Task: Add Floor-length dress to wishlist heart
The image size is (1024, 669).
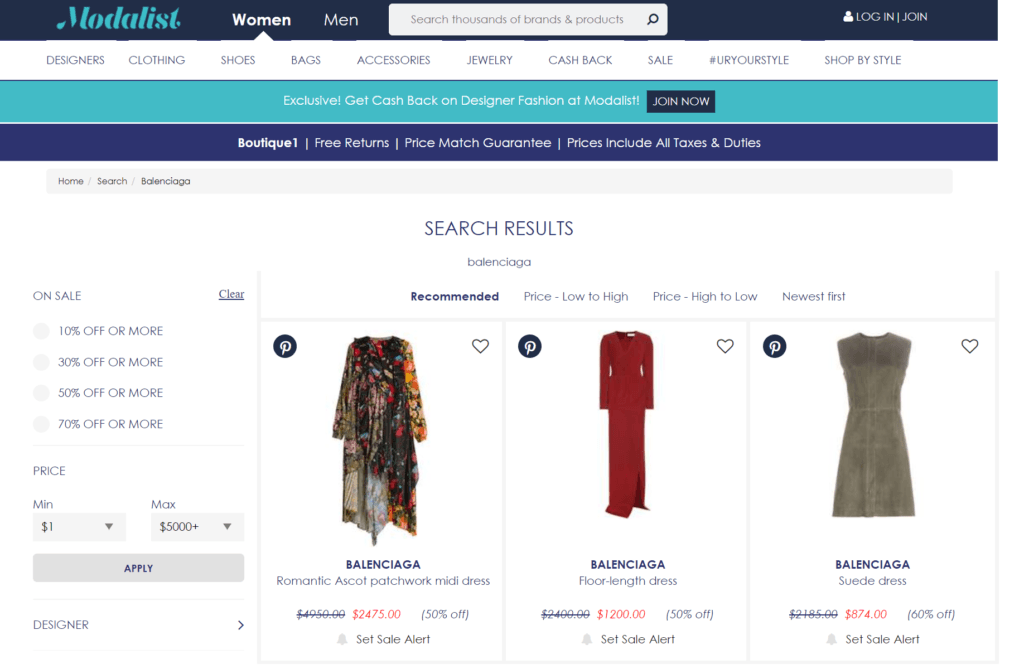Action: (725, 346)
